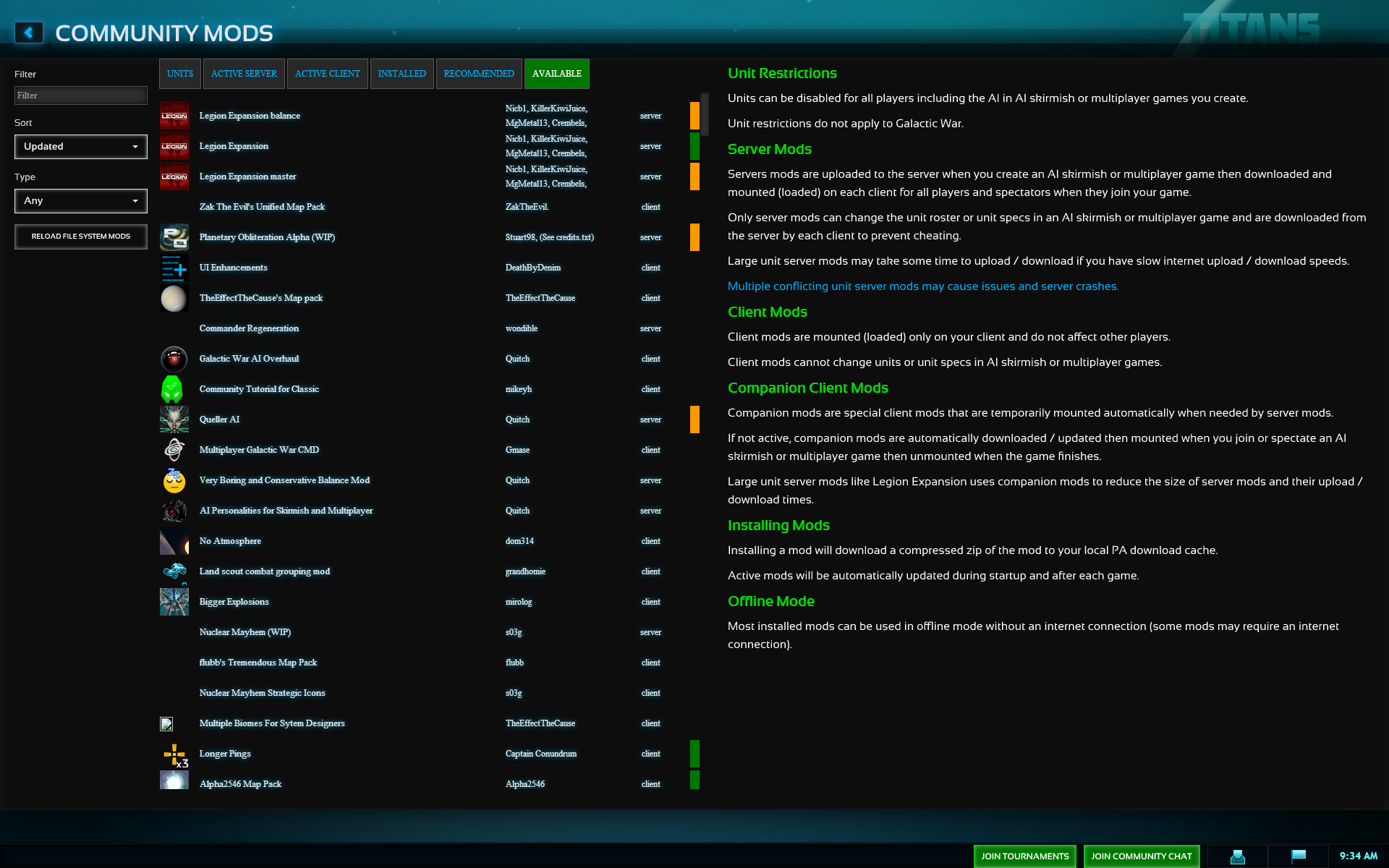1389x868 pixels.
Task: Click Reload File System Mods button
Action: point(81,237)
